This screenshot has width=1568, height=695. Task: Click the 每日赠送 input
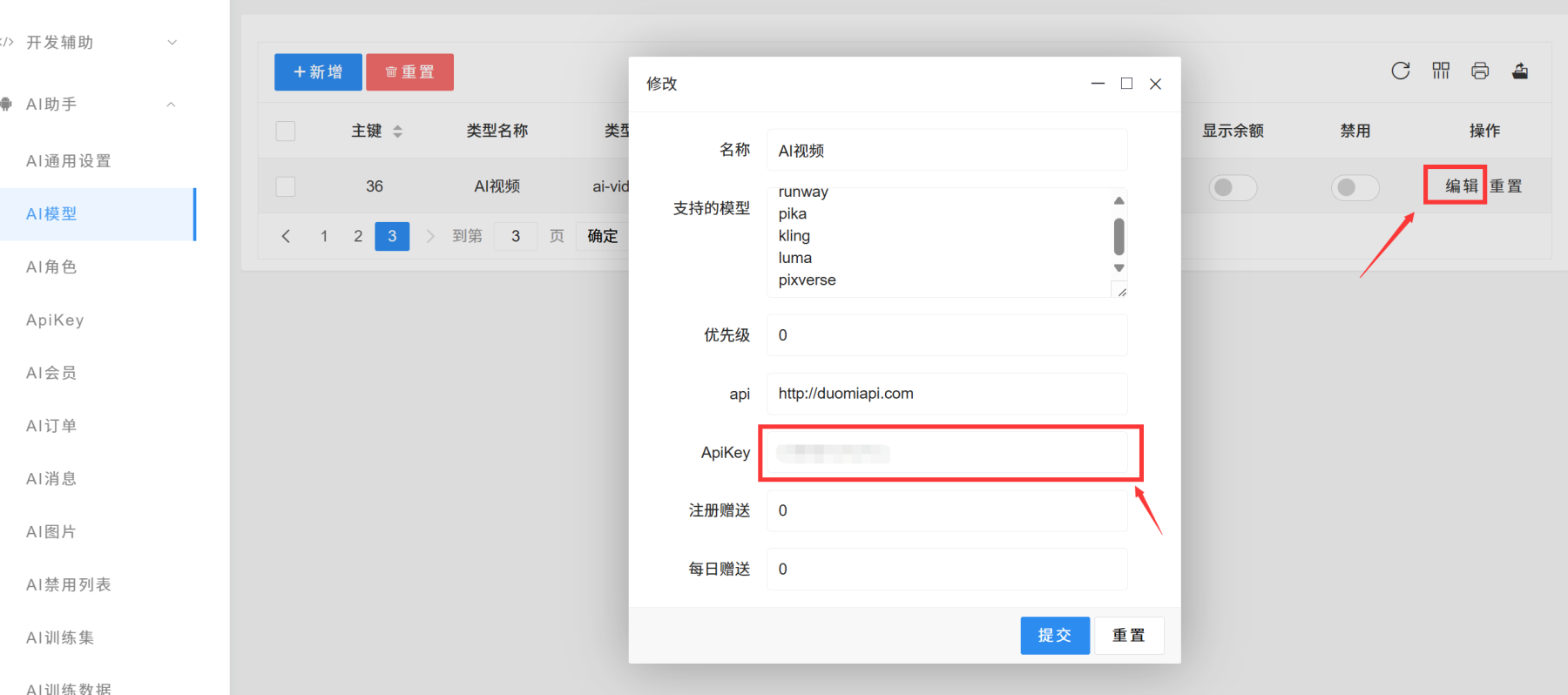[947, 569]
